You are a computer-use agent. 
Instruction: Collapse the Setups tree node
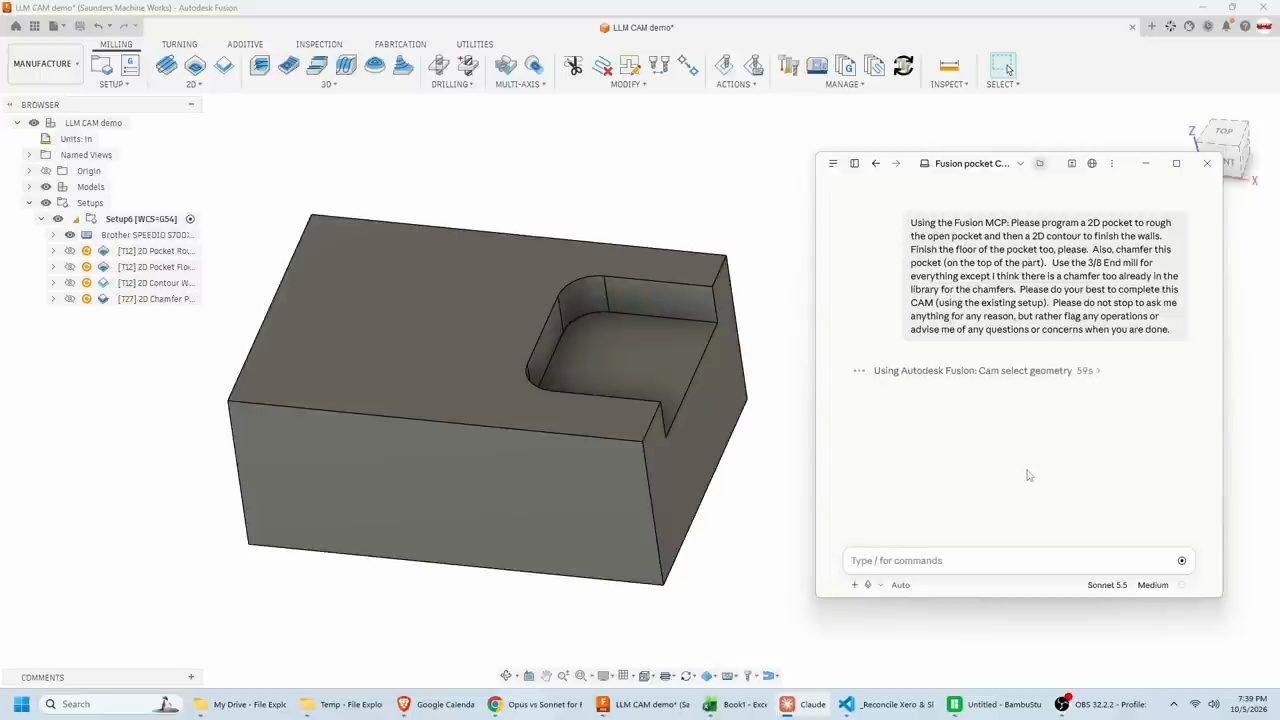pos(29,203)
